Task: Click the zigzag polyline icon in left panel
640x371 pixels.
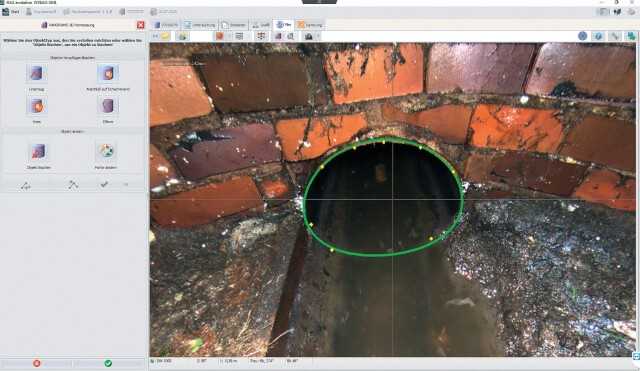Action: [x=73, y=185]
